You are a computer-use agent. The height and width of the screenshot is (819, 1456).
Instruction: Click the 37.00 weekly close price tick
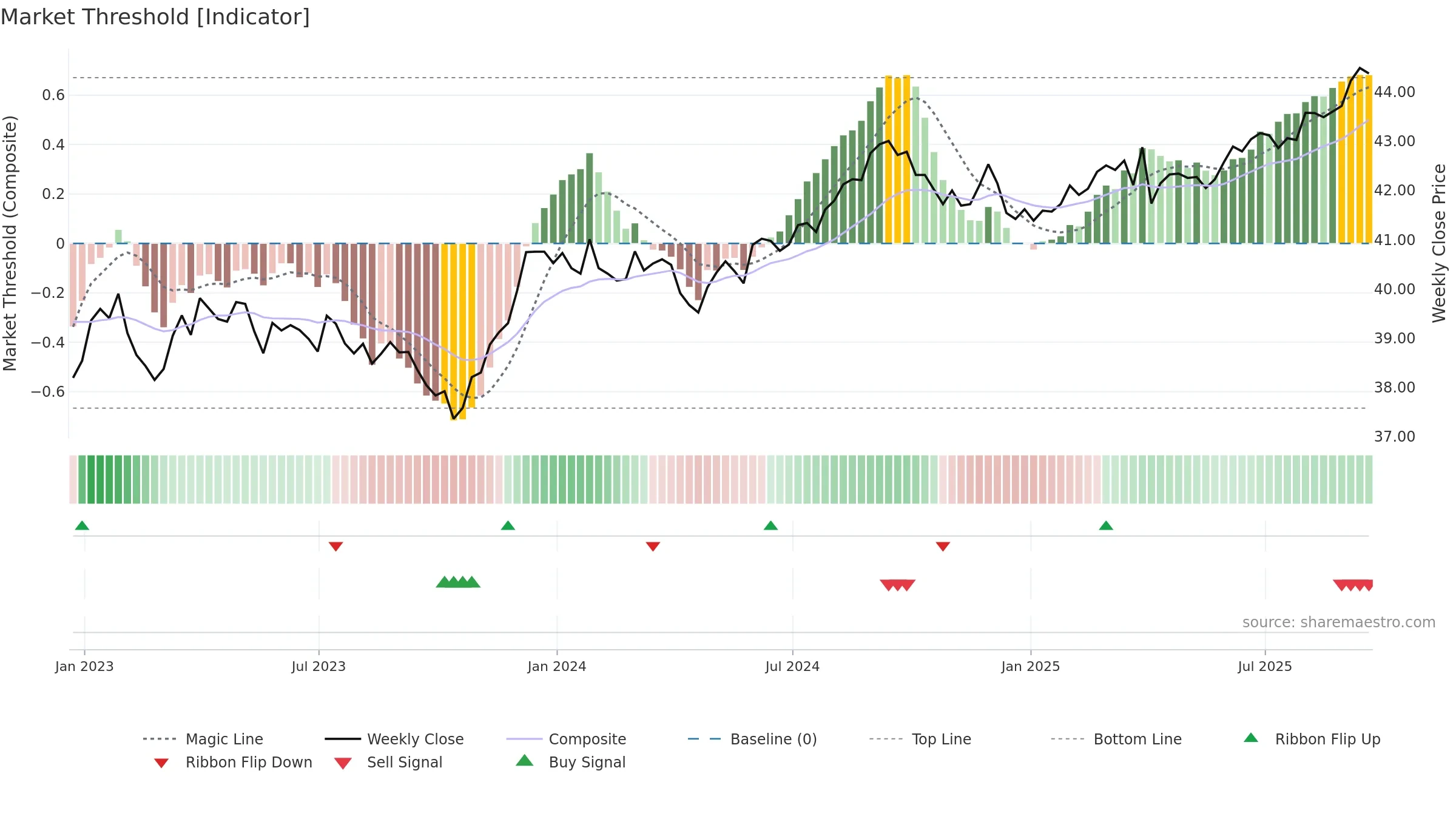point(1395,437)
